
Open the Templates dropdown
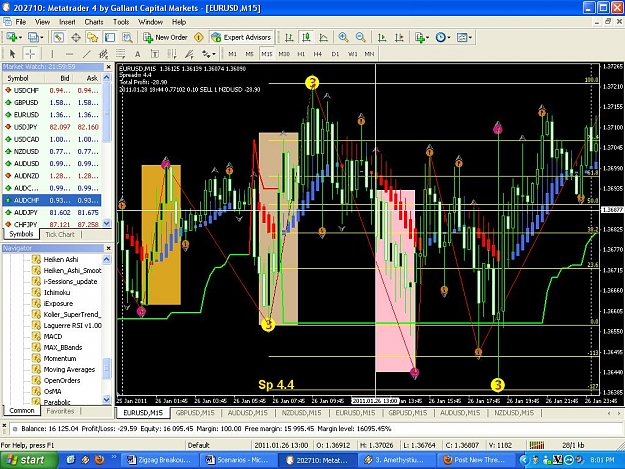[x=464, y=37]
